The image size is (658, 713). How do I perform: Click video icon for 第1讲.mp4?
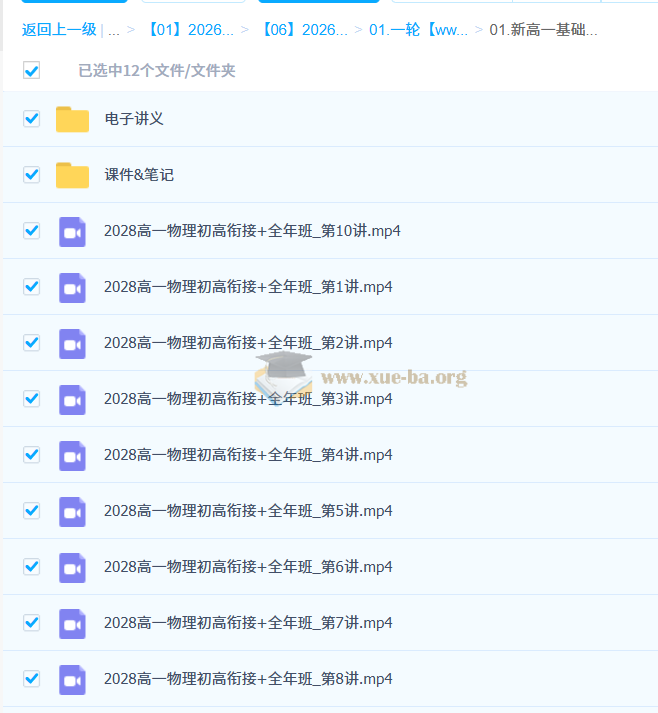[72, 287]
